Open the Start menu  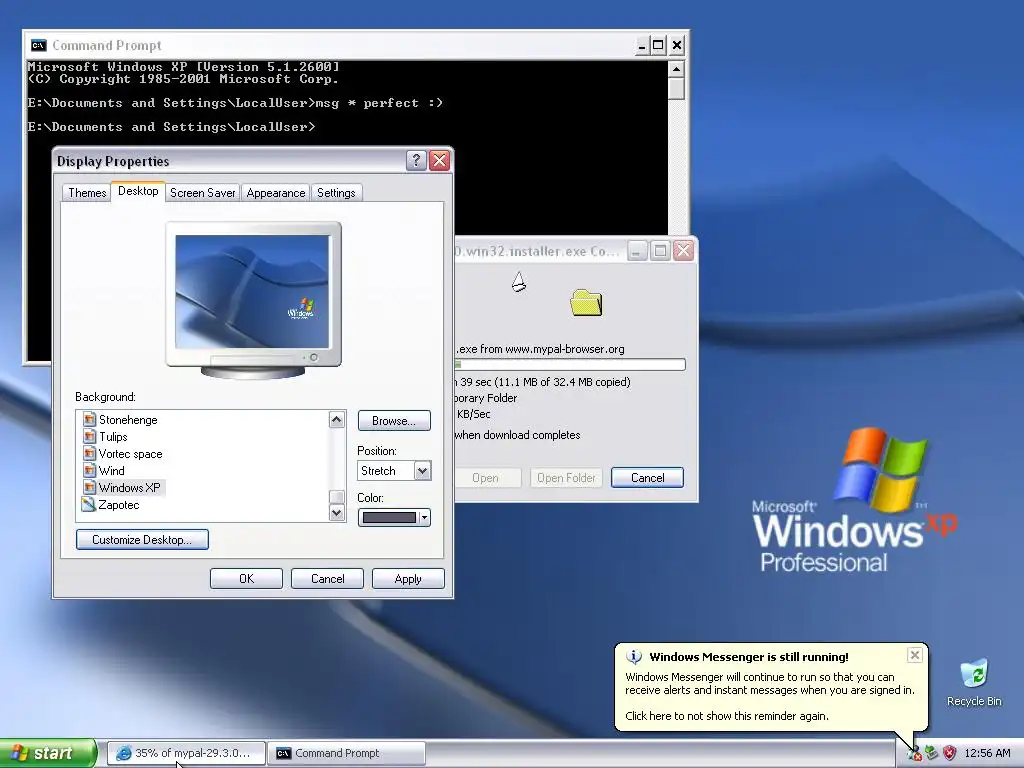pos(48,753)
